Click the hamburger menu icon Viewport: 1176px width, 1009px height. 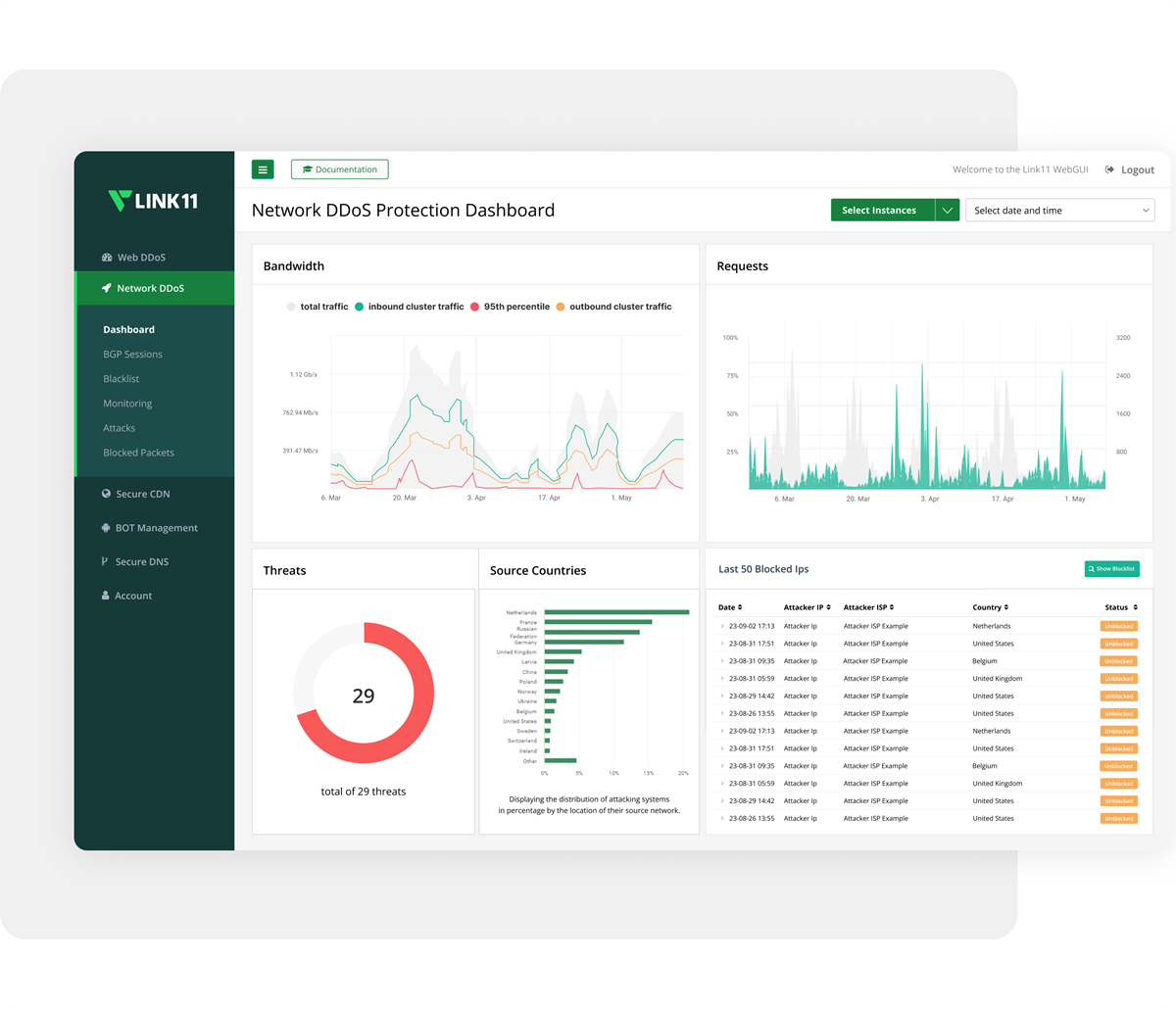click(263, 169)
